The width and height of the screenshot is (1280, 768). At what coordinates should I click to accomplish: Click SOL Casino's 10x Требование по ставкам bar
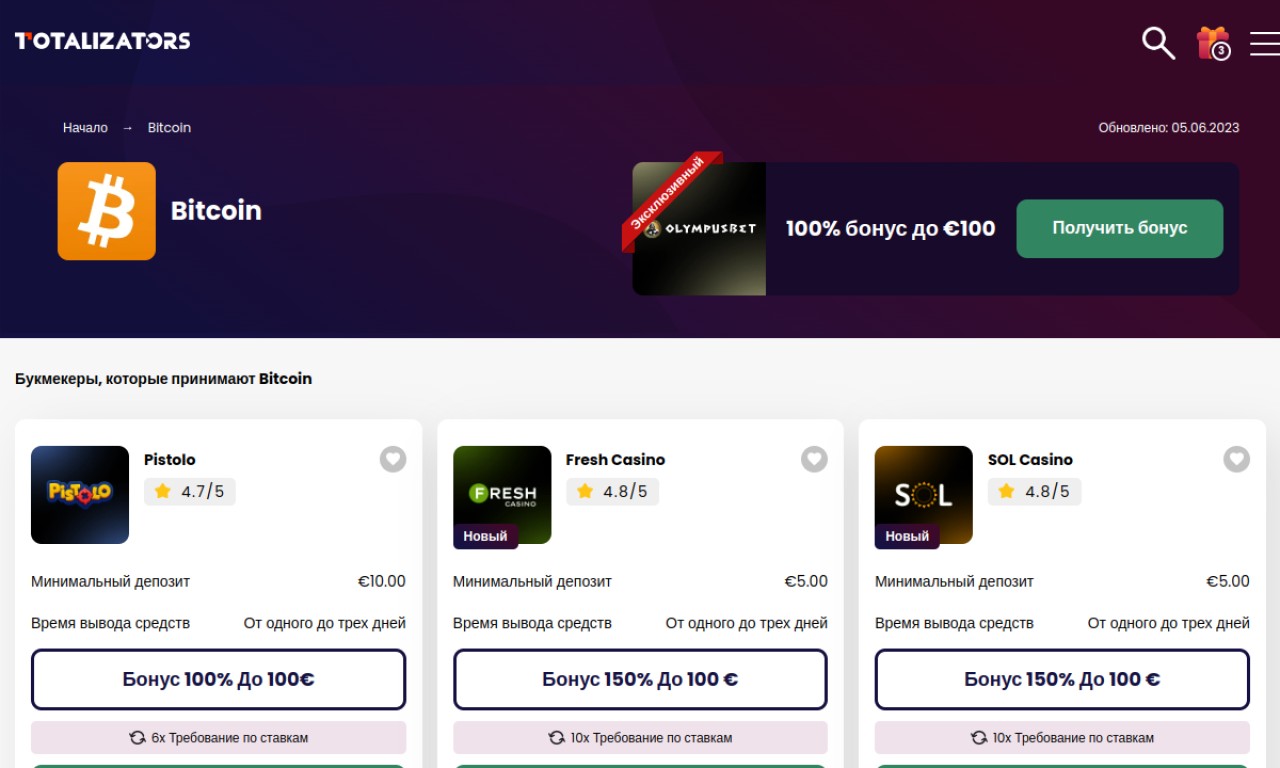1063,738
